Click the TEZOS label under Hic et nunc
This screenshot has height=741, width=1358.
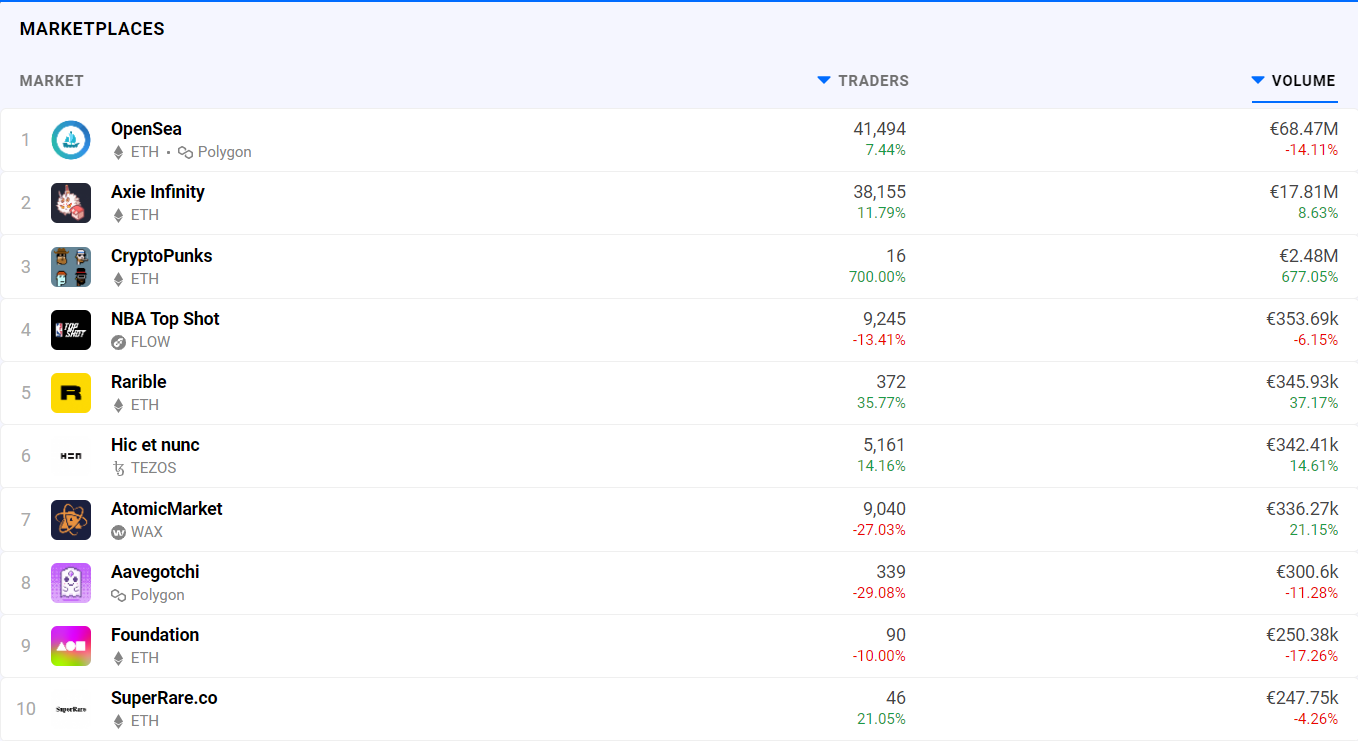coord(154,468)
